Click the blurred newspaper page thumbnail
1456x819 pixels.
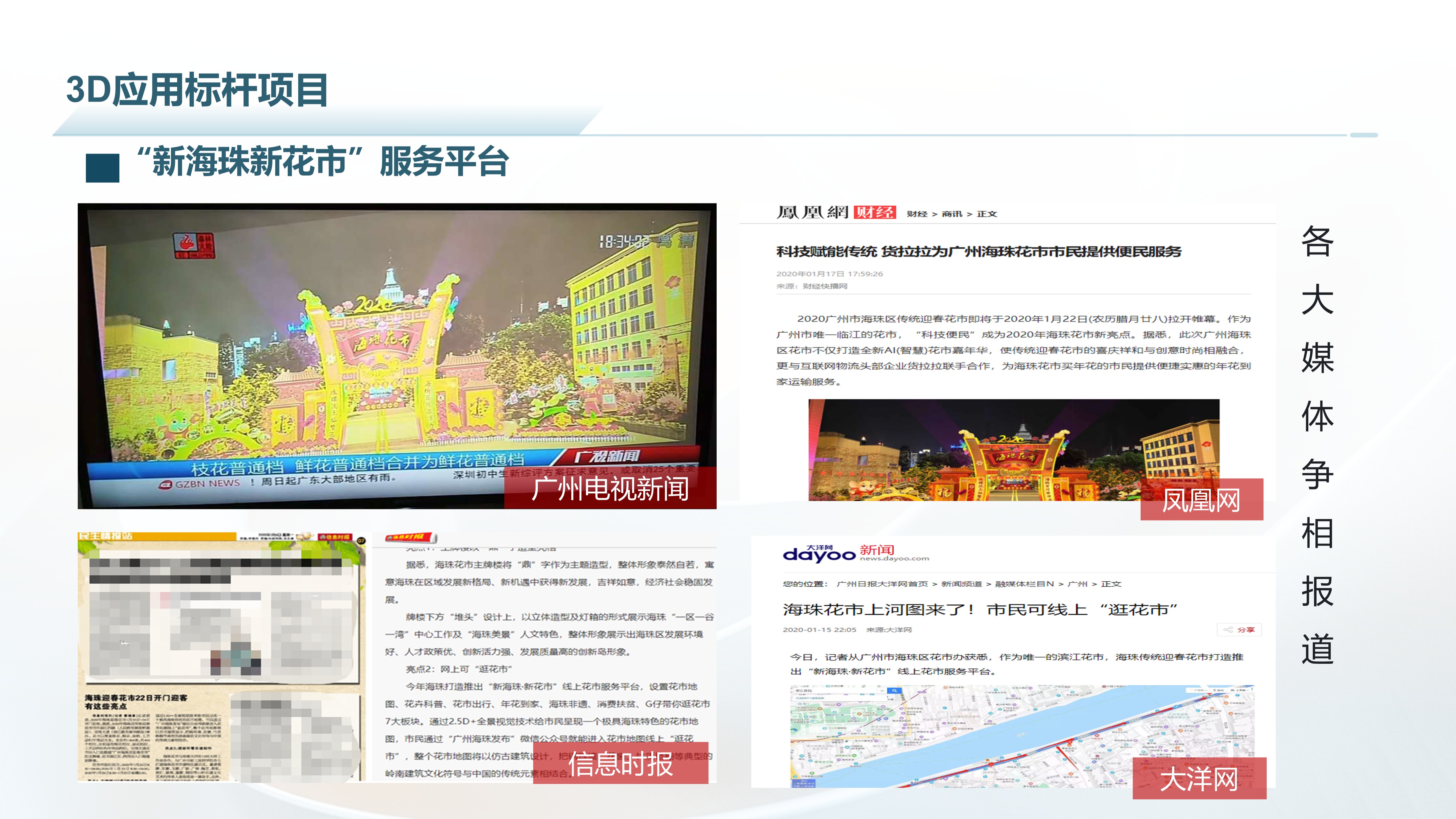click(223, 657)
